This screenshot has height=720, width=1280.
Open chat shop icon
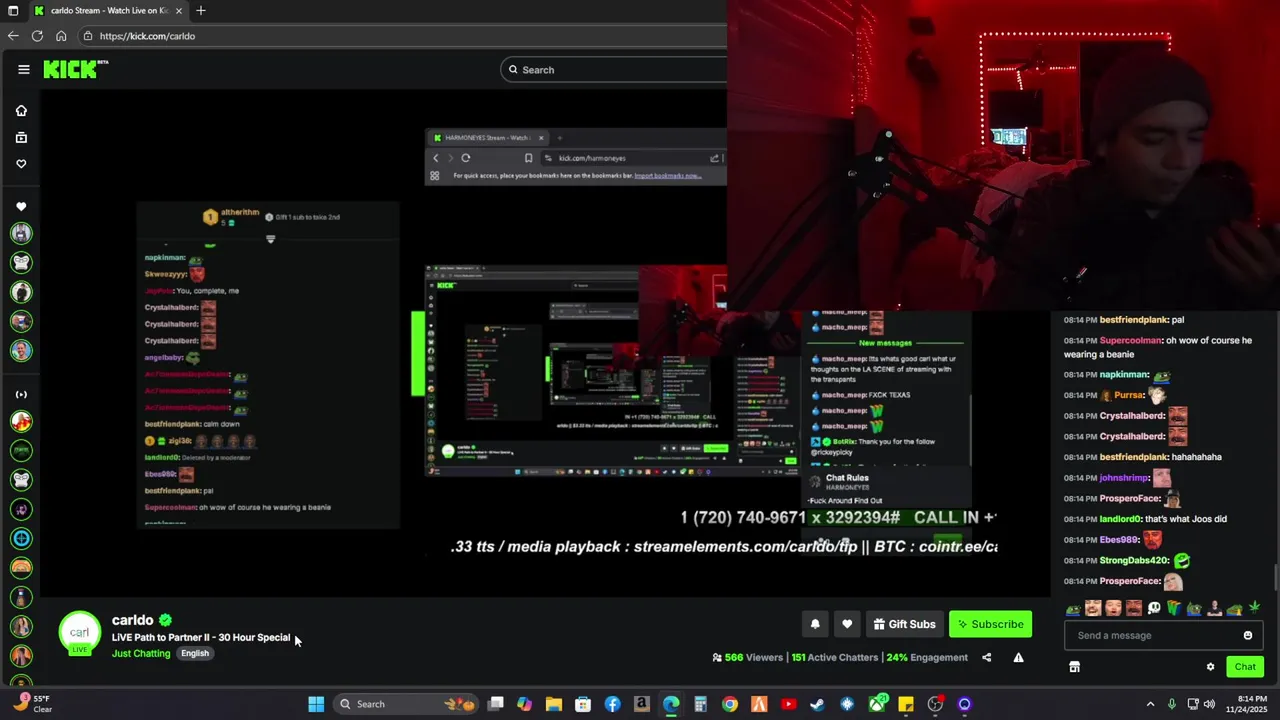point(1074,667)
